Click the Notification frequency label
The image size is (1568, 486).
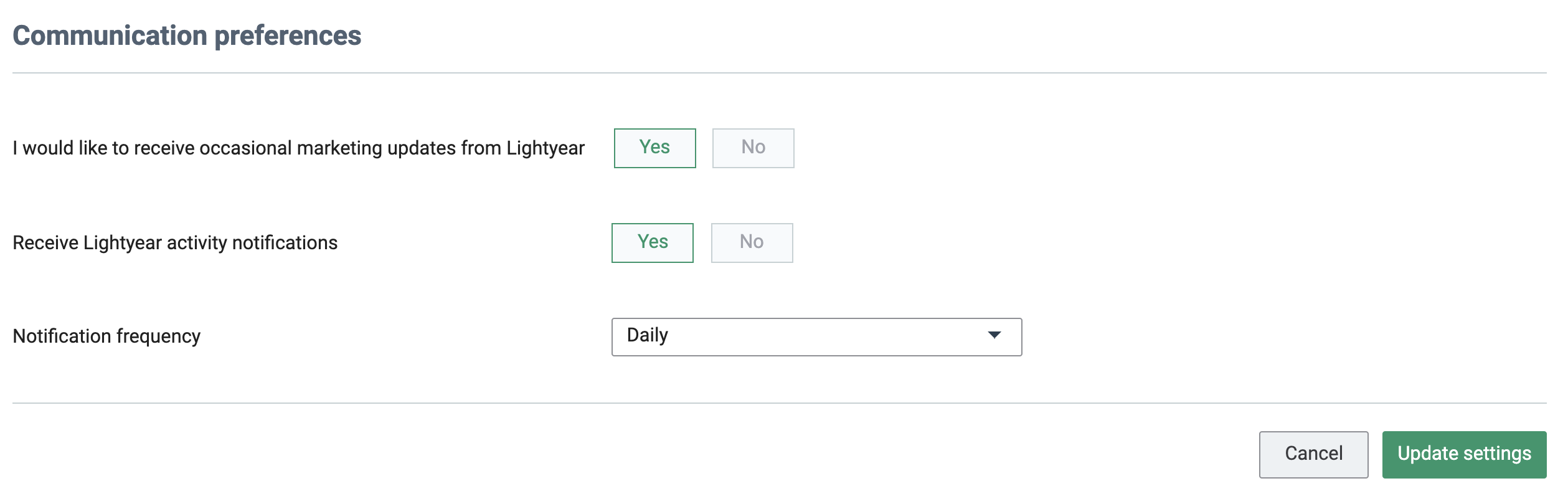[x=106, y=336]
